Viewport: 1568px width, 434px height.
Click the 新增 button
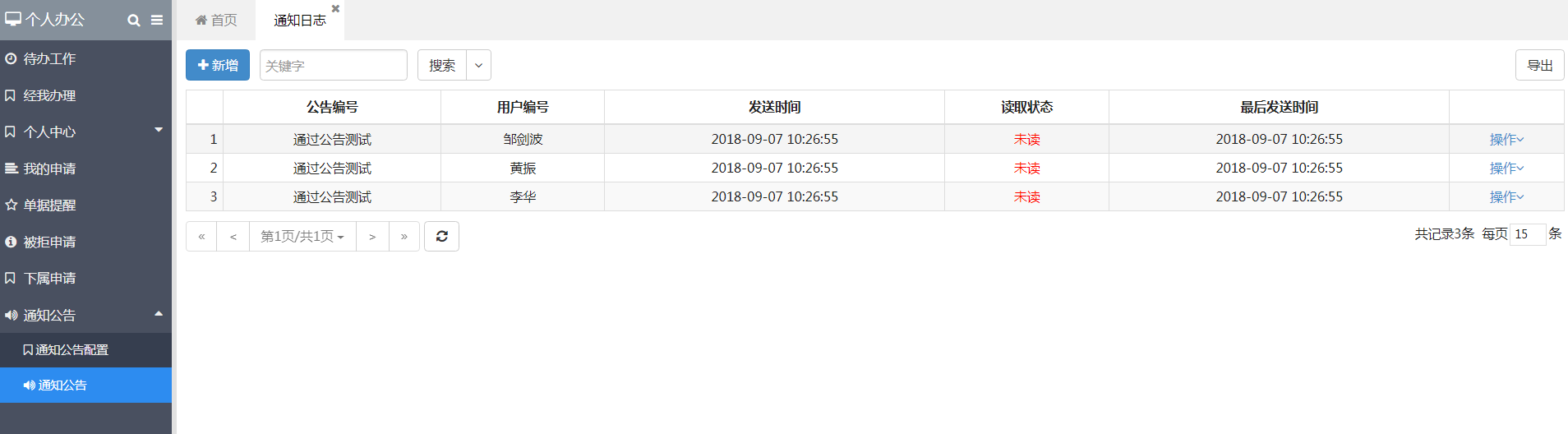tap(218, 65)
